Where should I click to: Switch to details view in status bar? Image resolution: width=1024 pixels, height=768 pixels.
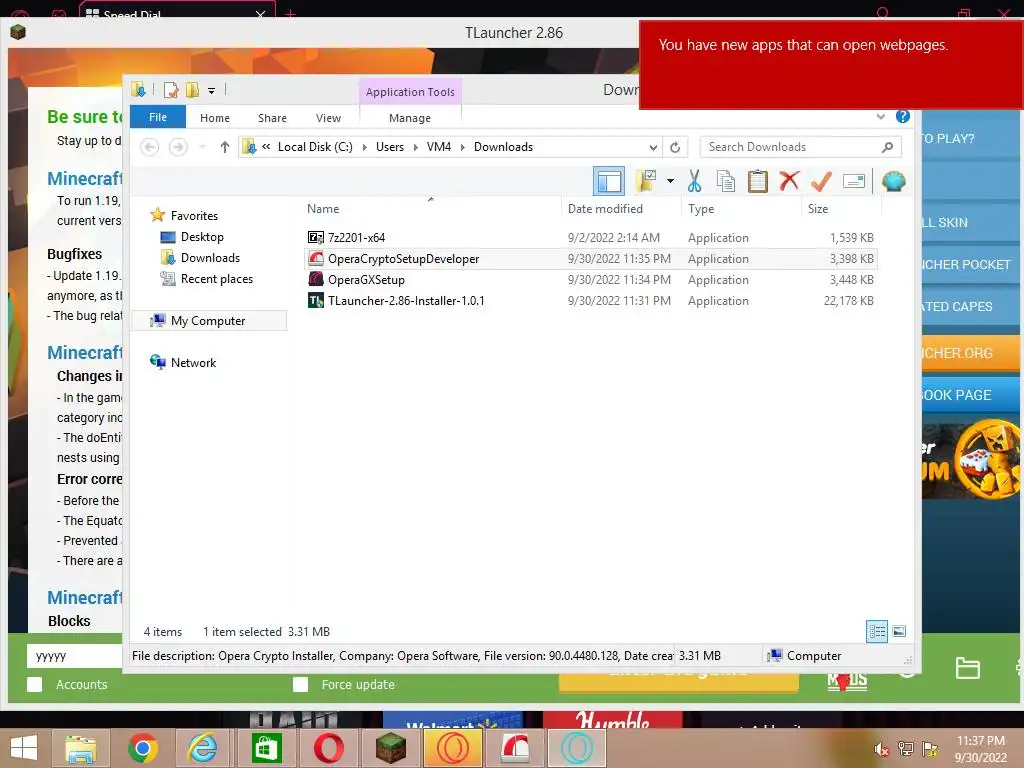[x=876, y=631]
